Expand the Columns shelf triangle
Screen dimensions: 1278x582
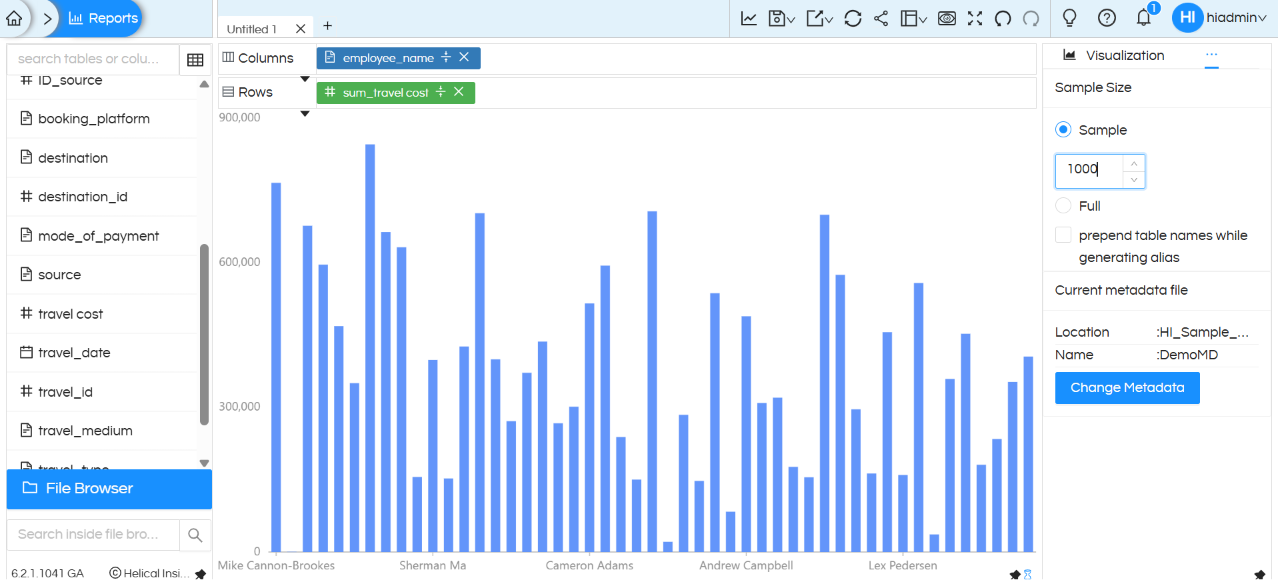point(305,79)
